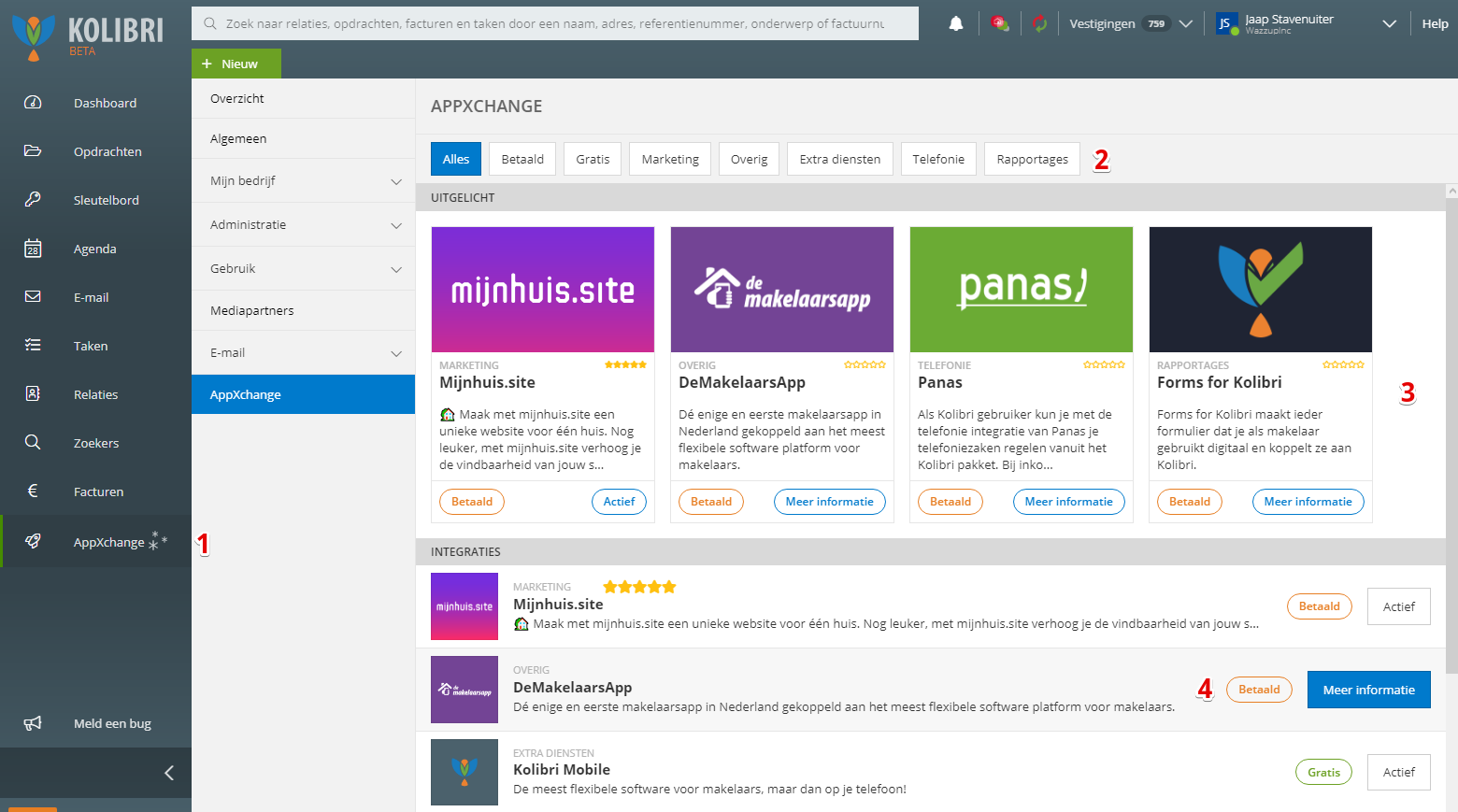Expand the Gebruik section
Image resolution: width=1458 pixels, height=812 pixels.
click(x=303, y=268)
